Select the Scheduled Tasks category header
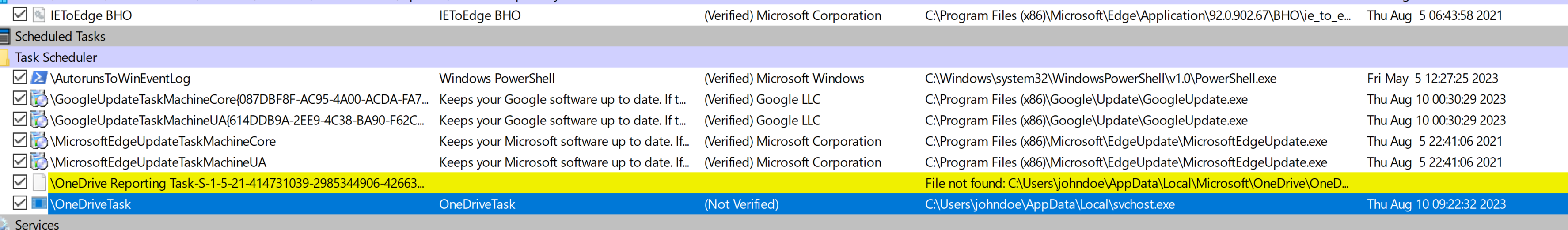 (x=784, y=36)
